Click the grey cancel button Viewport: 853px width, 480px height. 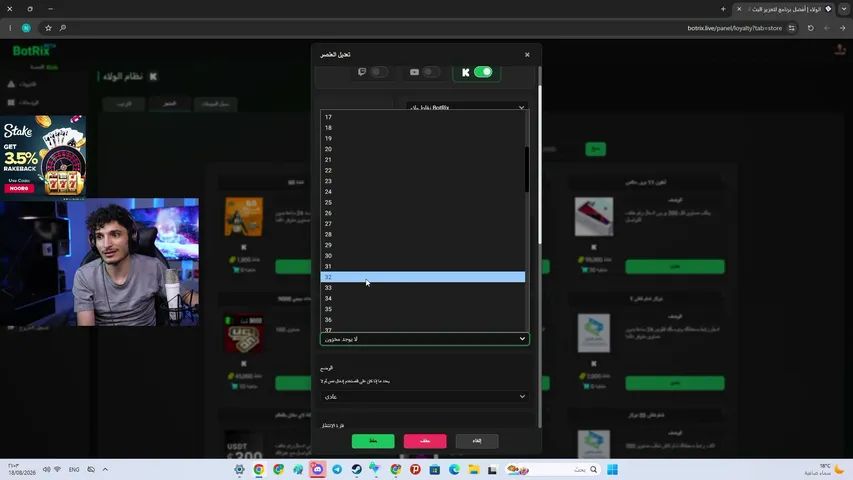477,441
